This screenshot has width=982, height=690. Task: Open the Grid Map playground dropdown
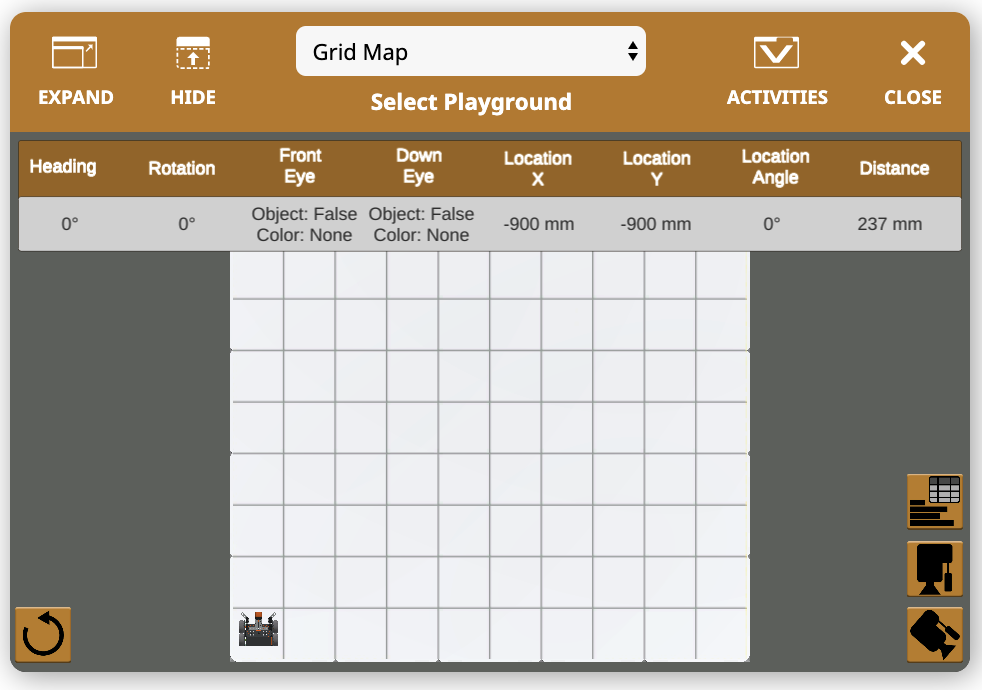click(x=470, y=52)
